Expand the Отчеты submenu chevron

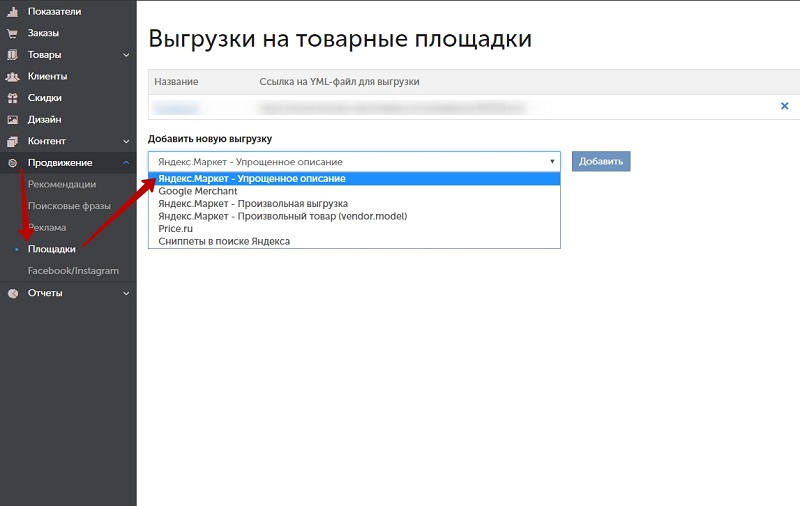(126, 293)
